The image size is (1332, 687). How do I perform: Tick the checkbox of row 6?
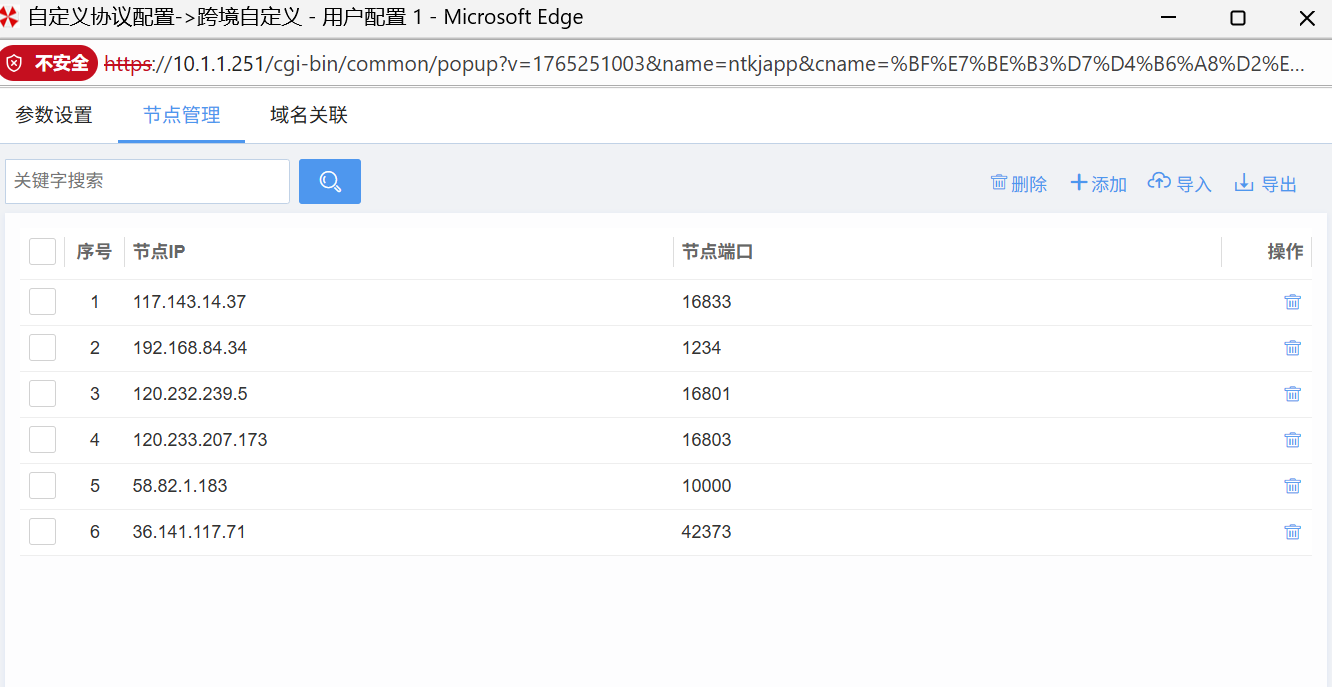pyautogui.click(x=42, y=532)
